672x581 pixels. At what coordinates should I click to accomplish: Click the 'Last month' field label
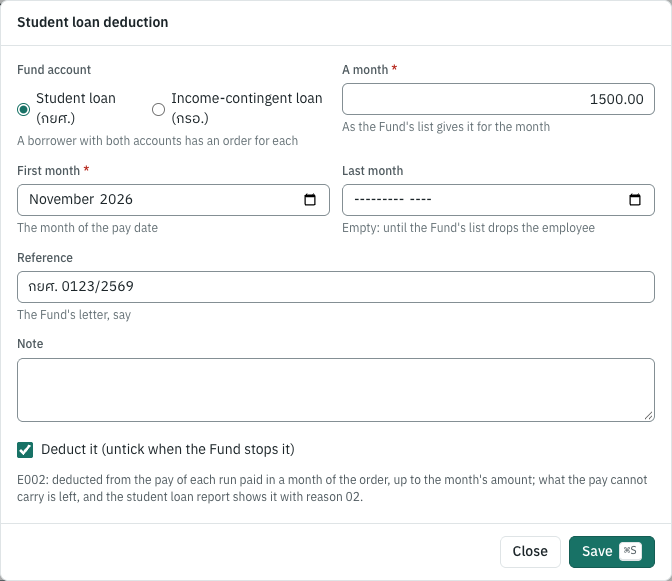click(372, 171)
